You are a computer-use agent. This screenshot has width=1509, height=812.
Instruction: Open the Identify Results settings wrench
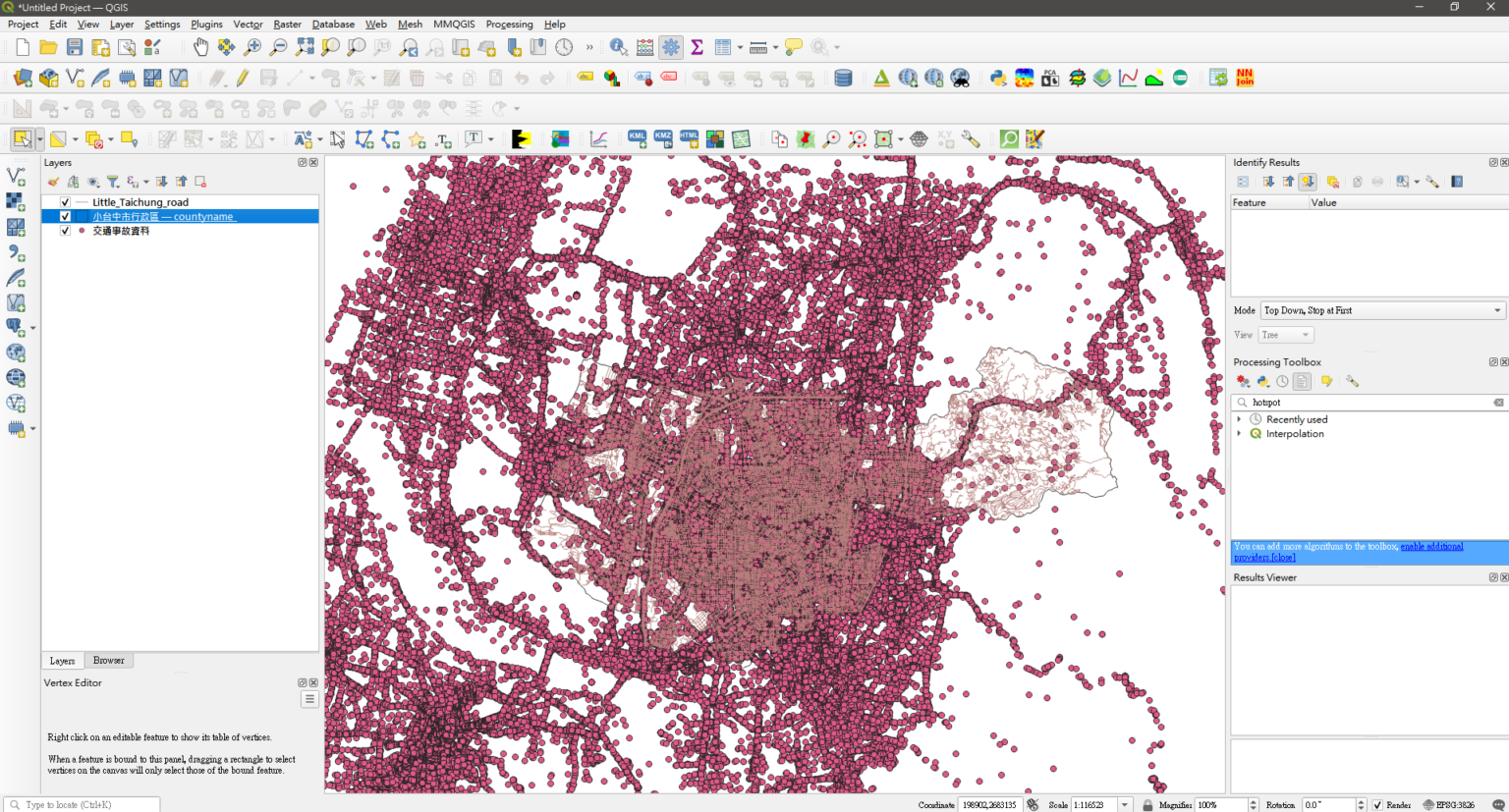(1432, 182)
